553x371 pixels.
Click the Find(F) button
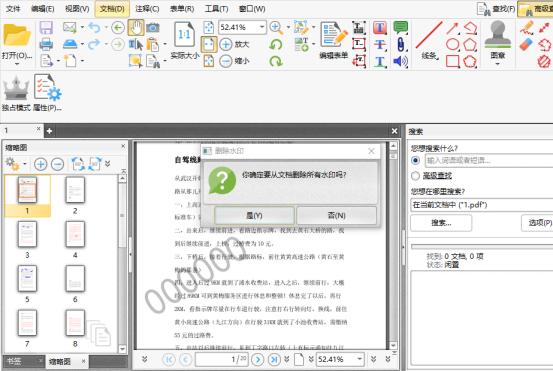coord(496,9)
